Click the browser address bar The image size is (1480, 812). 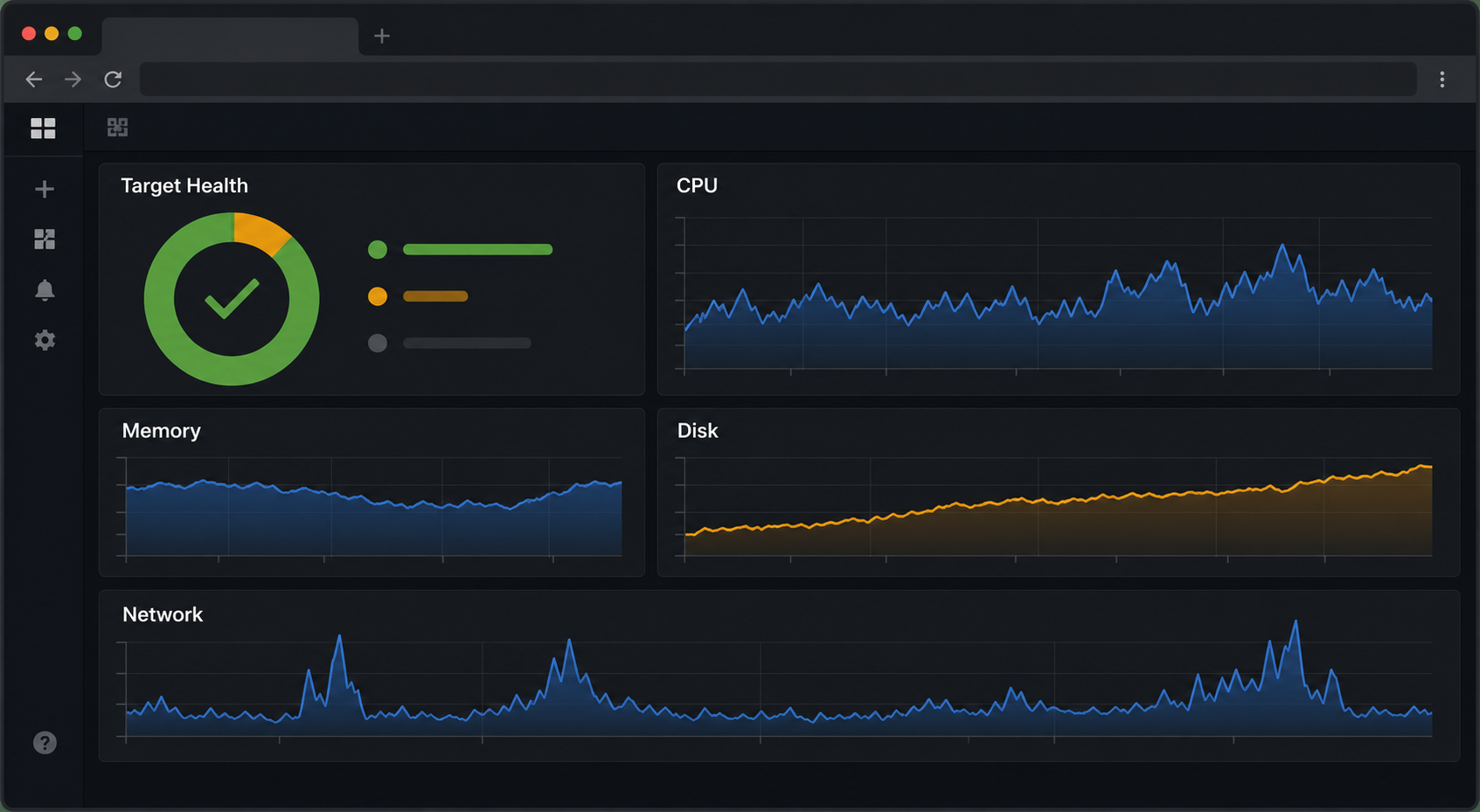pyautogui.click(x=778, y=80)
